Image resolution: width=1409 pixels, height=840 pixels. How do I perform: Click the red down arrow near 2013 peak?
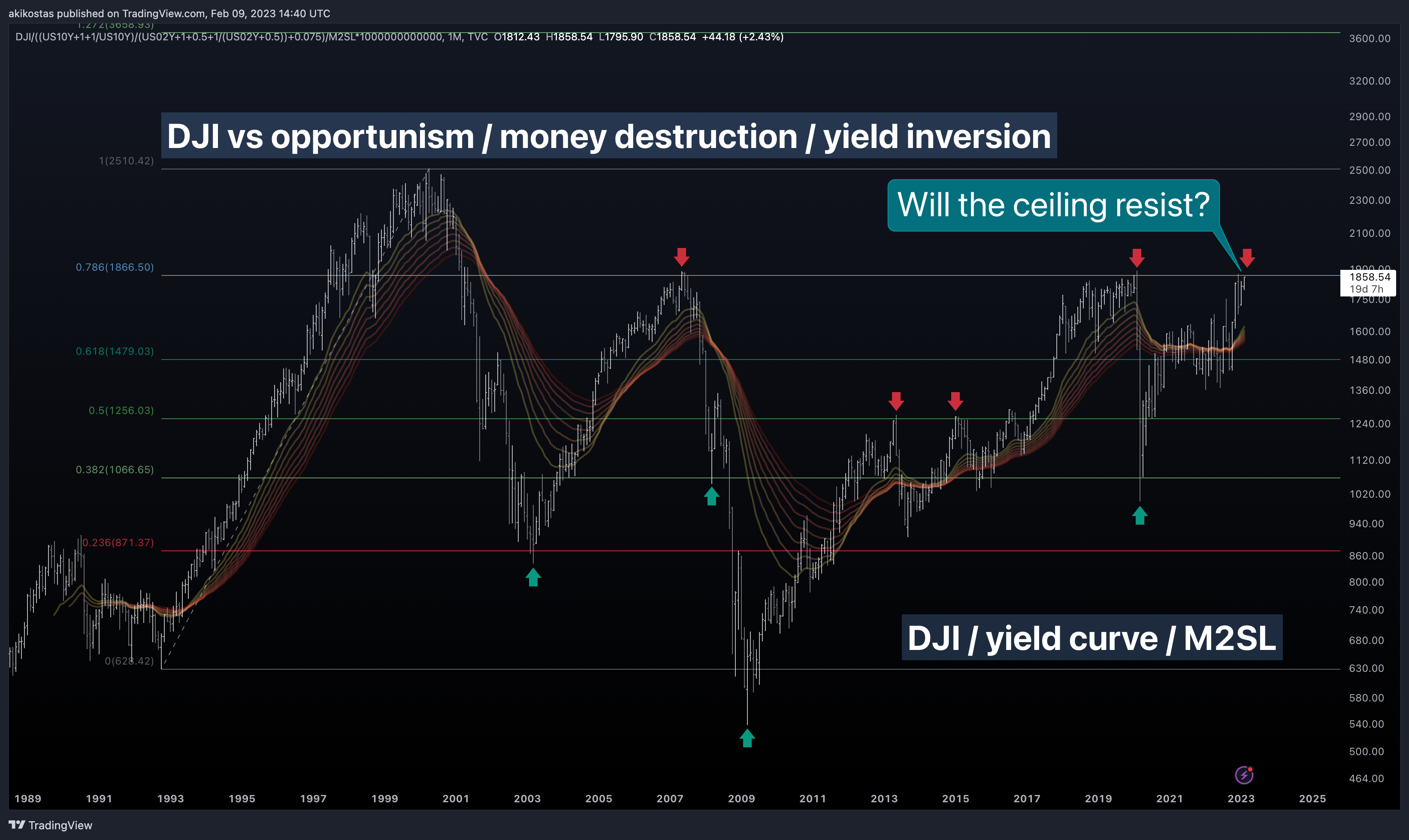pyautogui.click(x=895, y=401)
